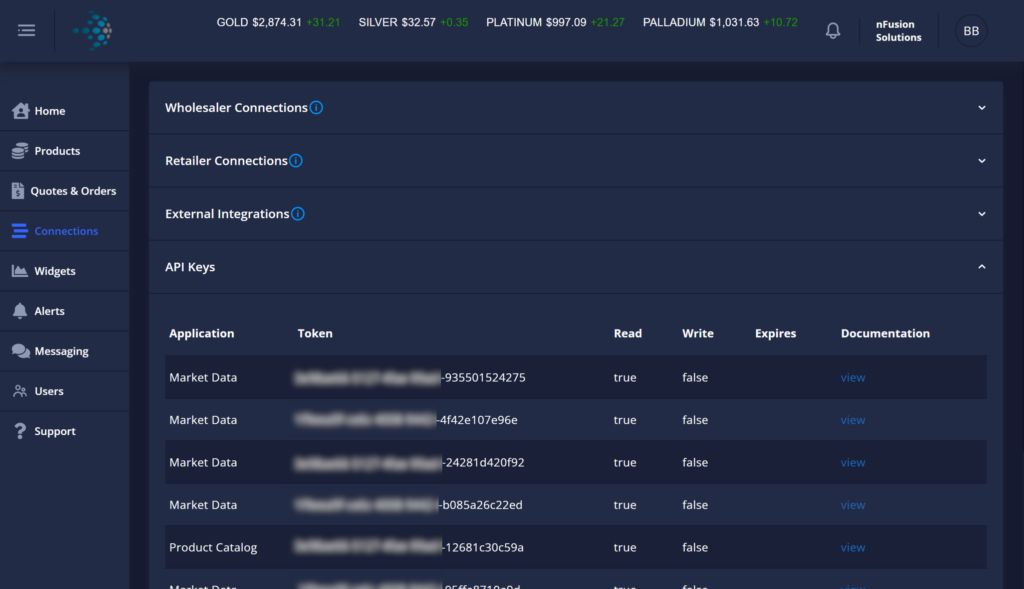
Task: Click the Expires column header
Action: coord(775,333)
